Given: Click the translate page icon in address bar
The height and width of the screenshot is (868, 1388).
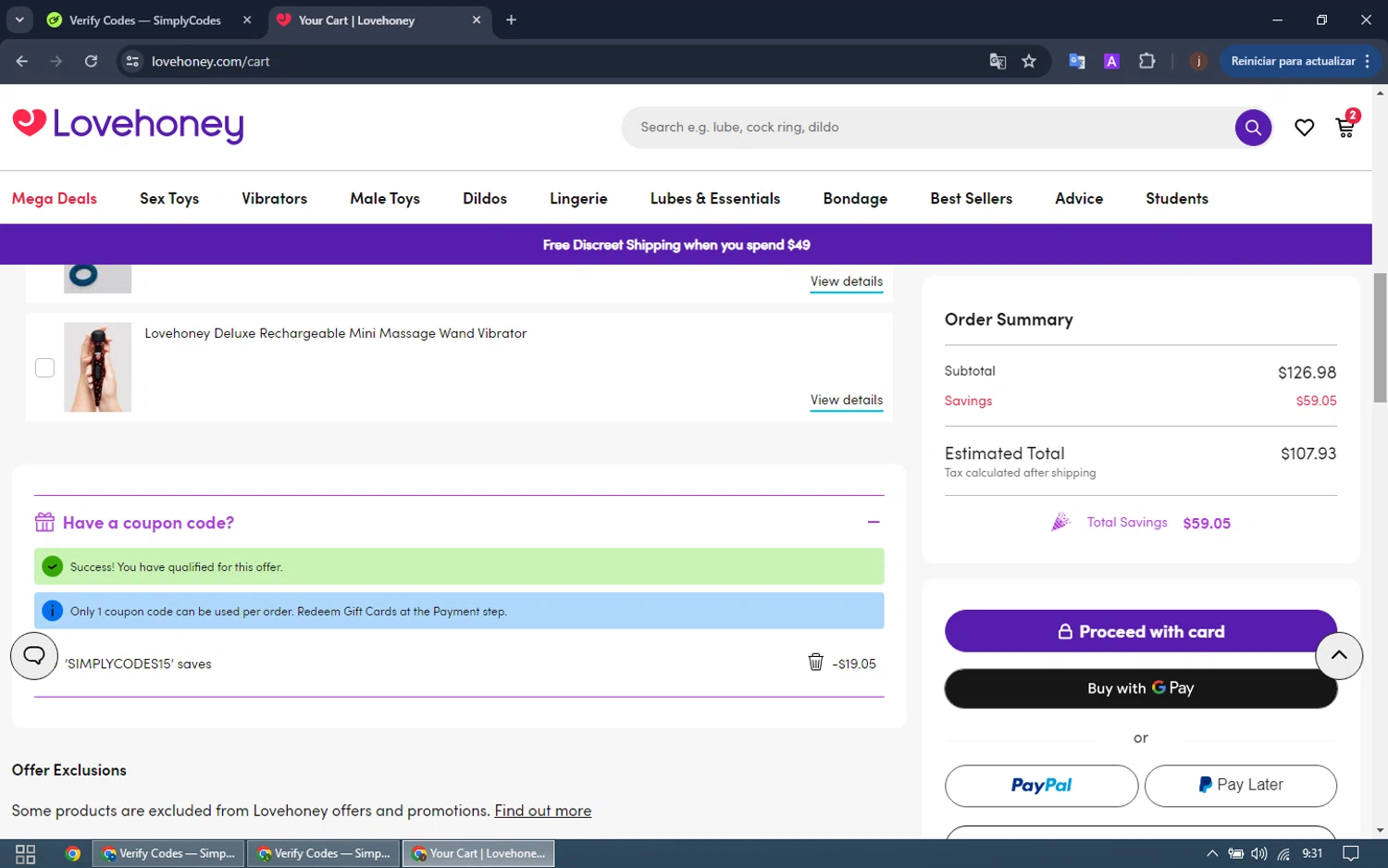Looking at the screenshot, I should tap(998, 61).
